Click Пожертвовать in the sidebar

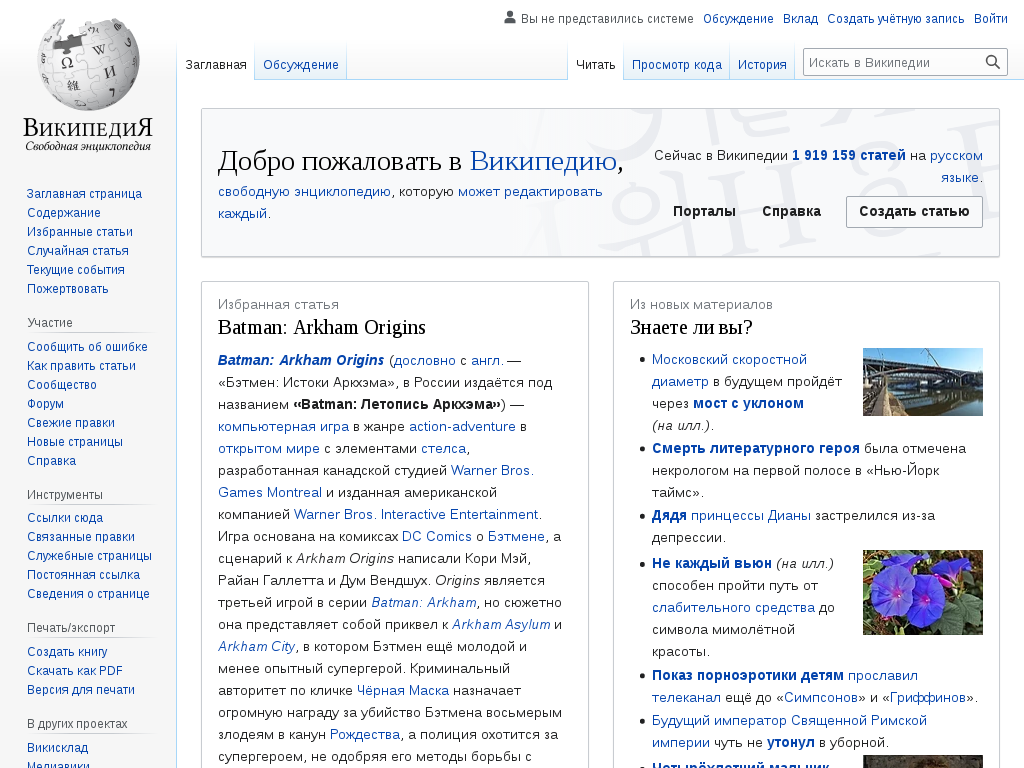pos(68,289)
